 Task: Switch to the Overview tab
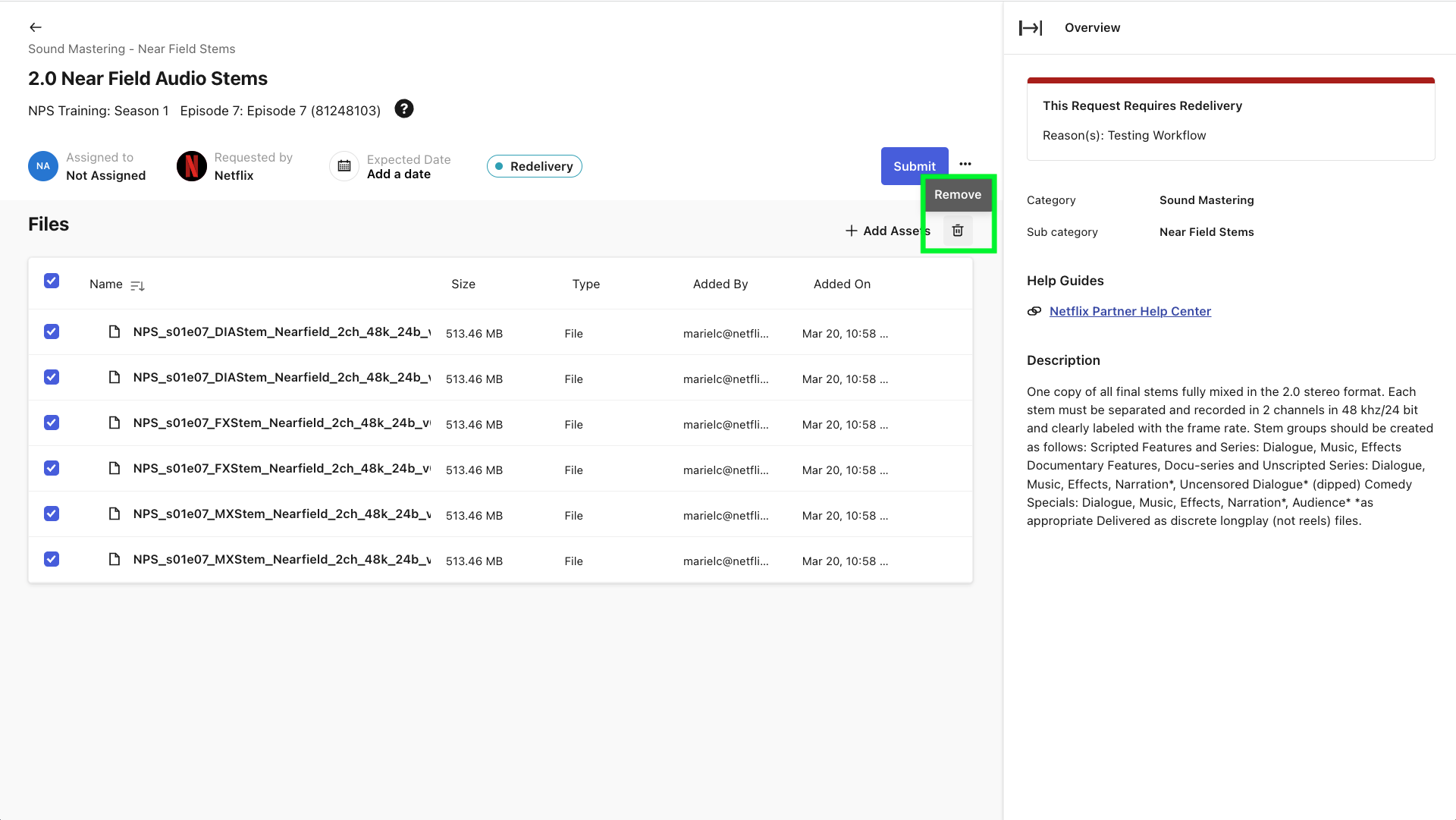1091,27
